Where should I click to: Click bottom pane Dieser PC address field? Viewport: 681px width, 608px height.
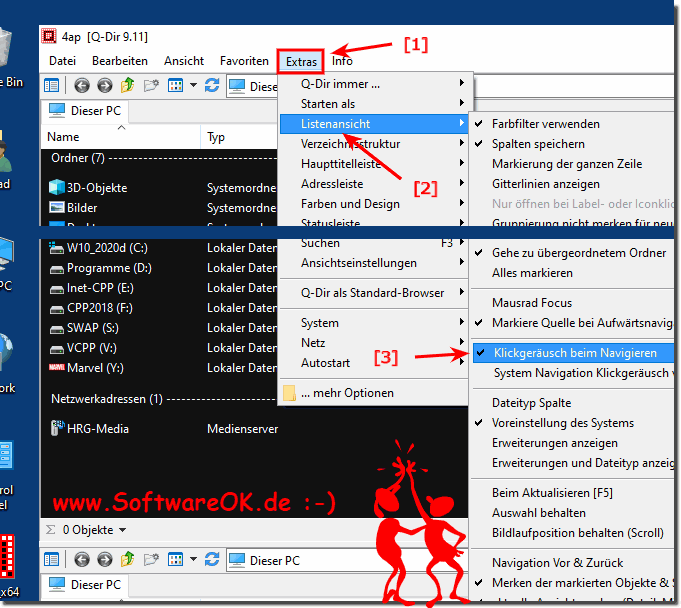(x=347, y=560)
